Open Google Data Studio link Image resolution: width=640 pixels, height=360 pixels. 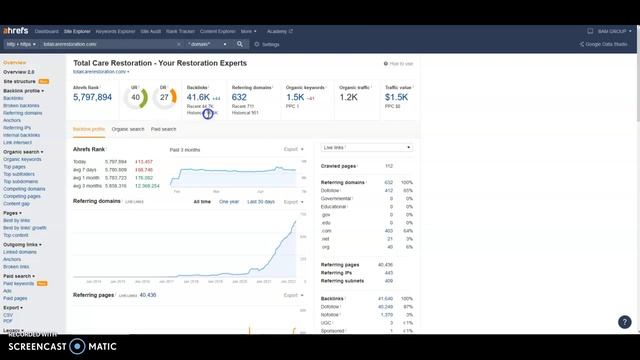pyautogui.click(x=604, y=44)
